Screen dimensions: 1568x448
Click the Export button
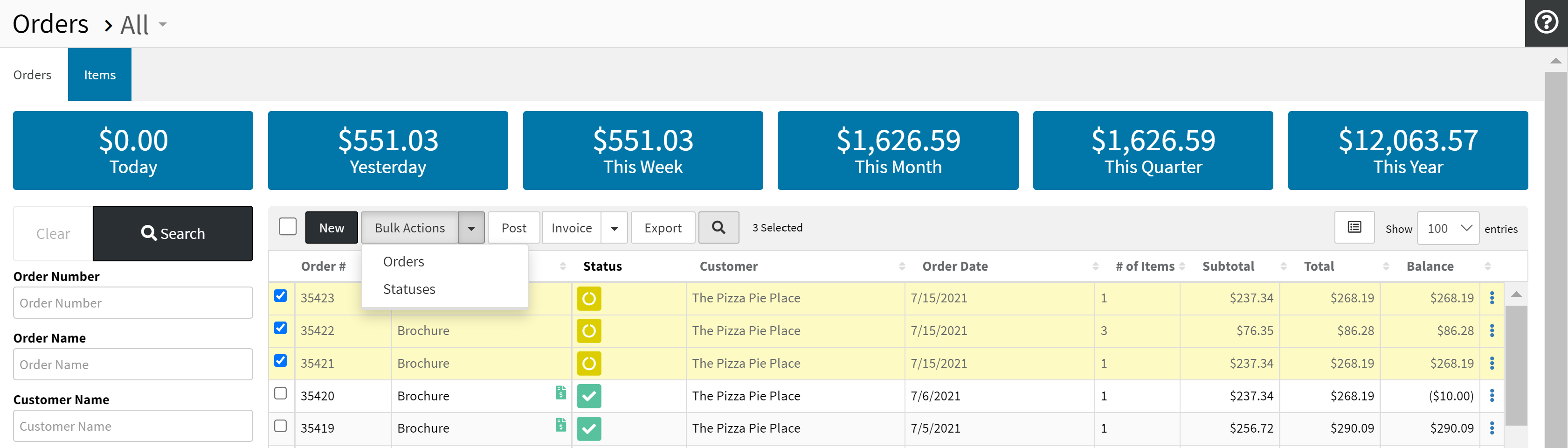click(x=663, y=227)
